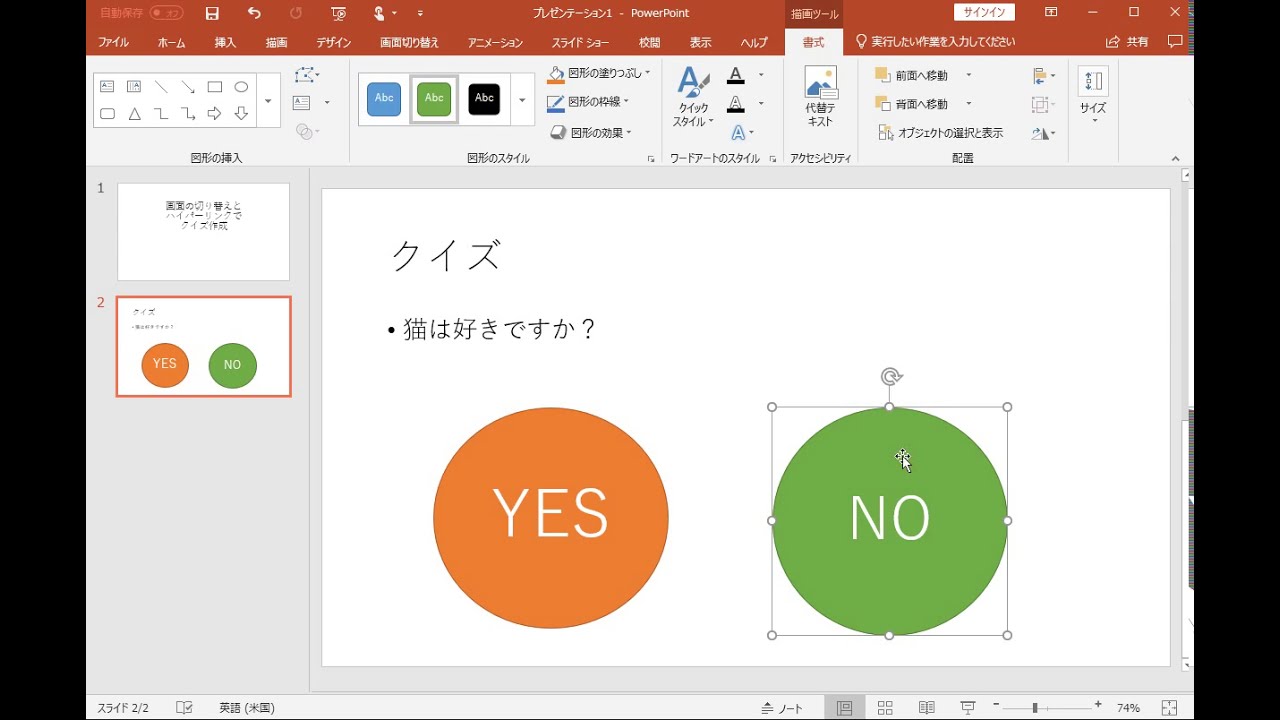This screenshot has width=1280, height=720.
Task: Select slide 1 thumbnail
Action: tap(203, 231)
